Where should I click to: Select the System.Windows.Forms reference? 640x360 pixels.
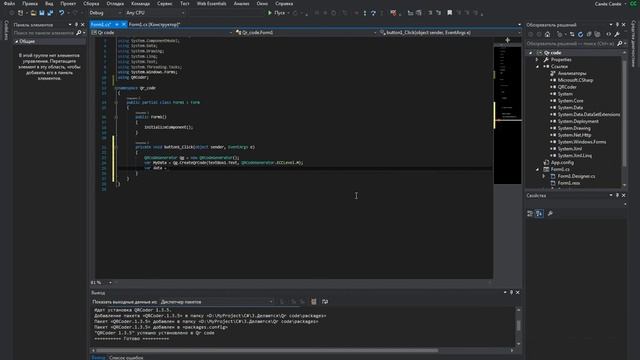coord(582,142)
